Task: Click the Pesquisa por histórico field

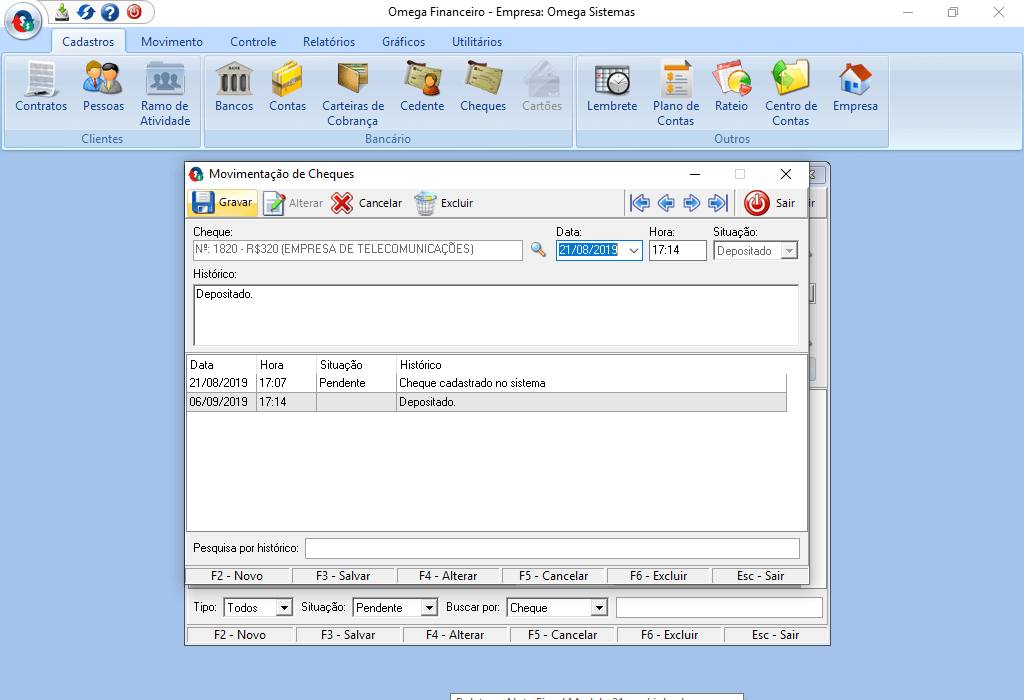Action: 552,548
